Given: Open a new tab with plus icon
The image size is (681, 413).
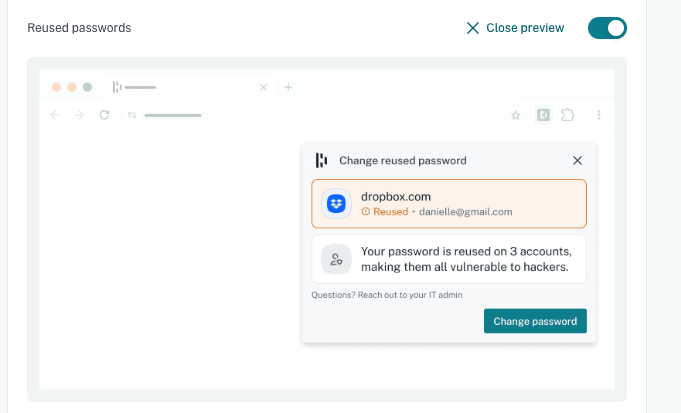Looking at the screenshot, I should [288, 87].
